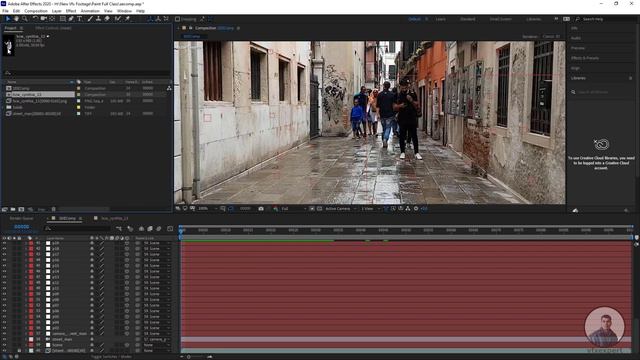Hide layer p18 with its eye icon
The width and height of the screenshot is (640, 360).
[x=4, y=249]
